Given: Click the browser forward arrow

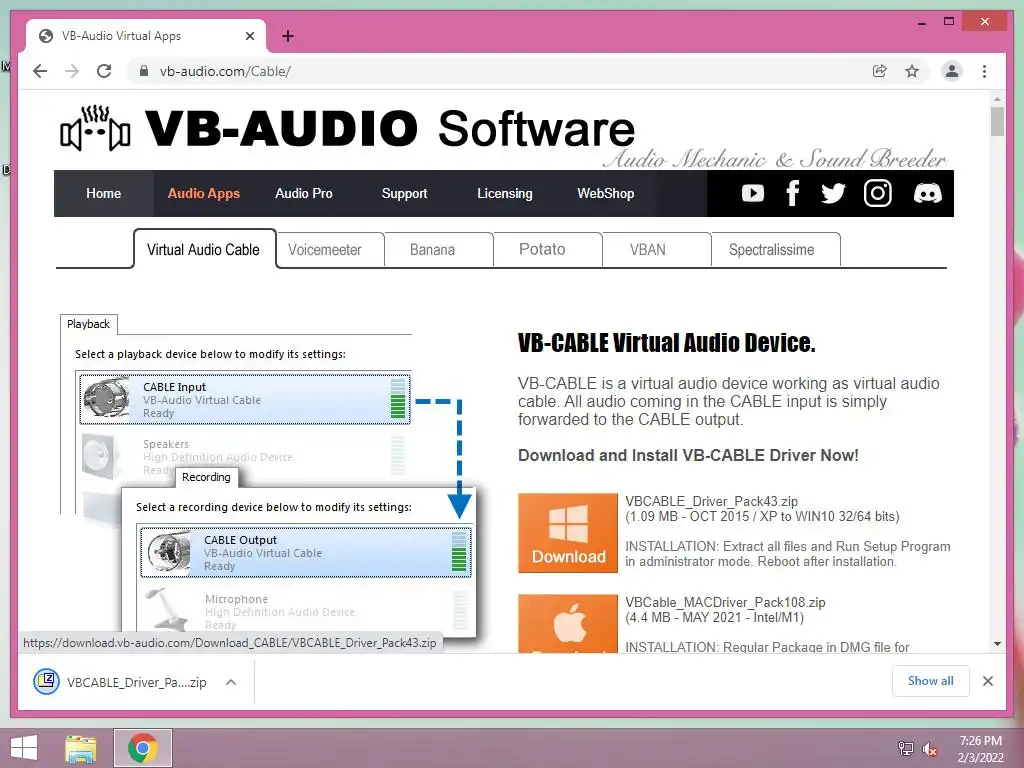Looking at the screenshot, I should pyautogui.click(x=72, y=71).
